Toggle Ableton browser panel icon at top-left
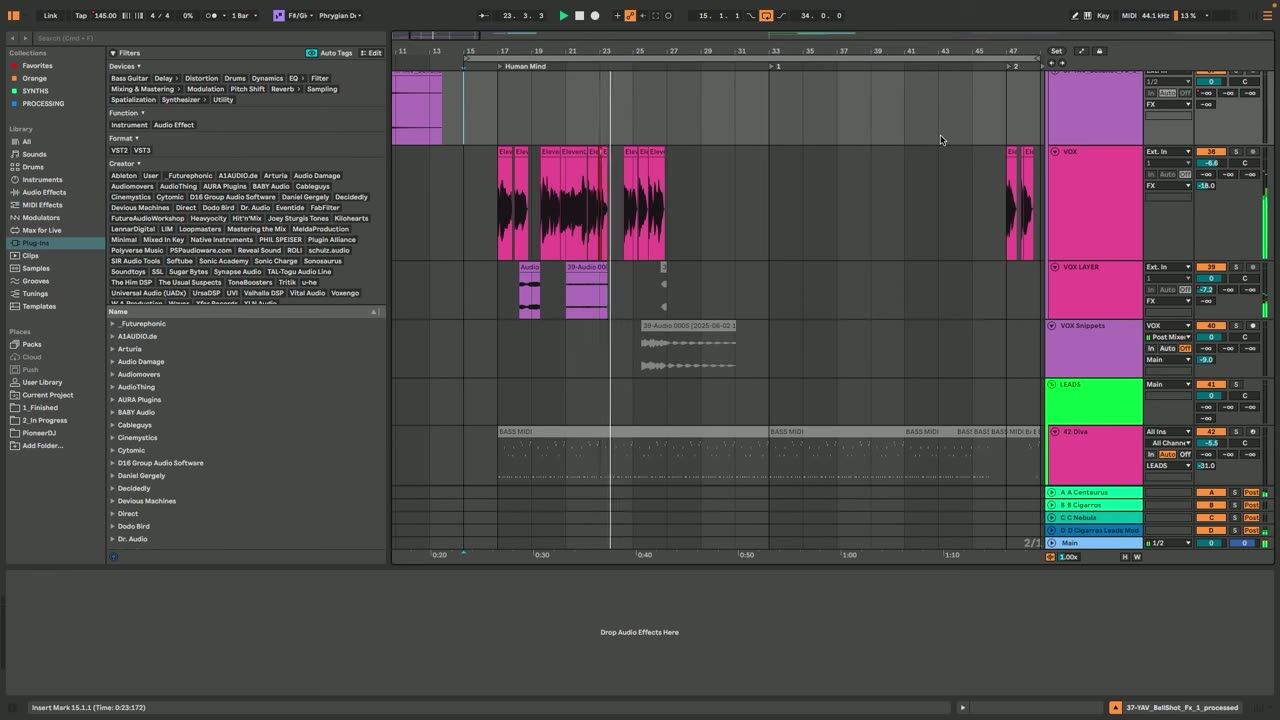 click(x=14, y=15)
